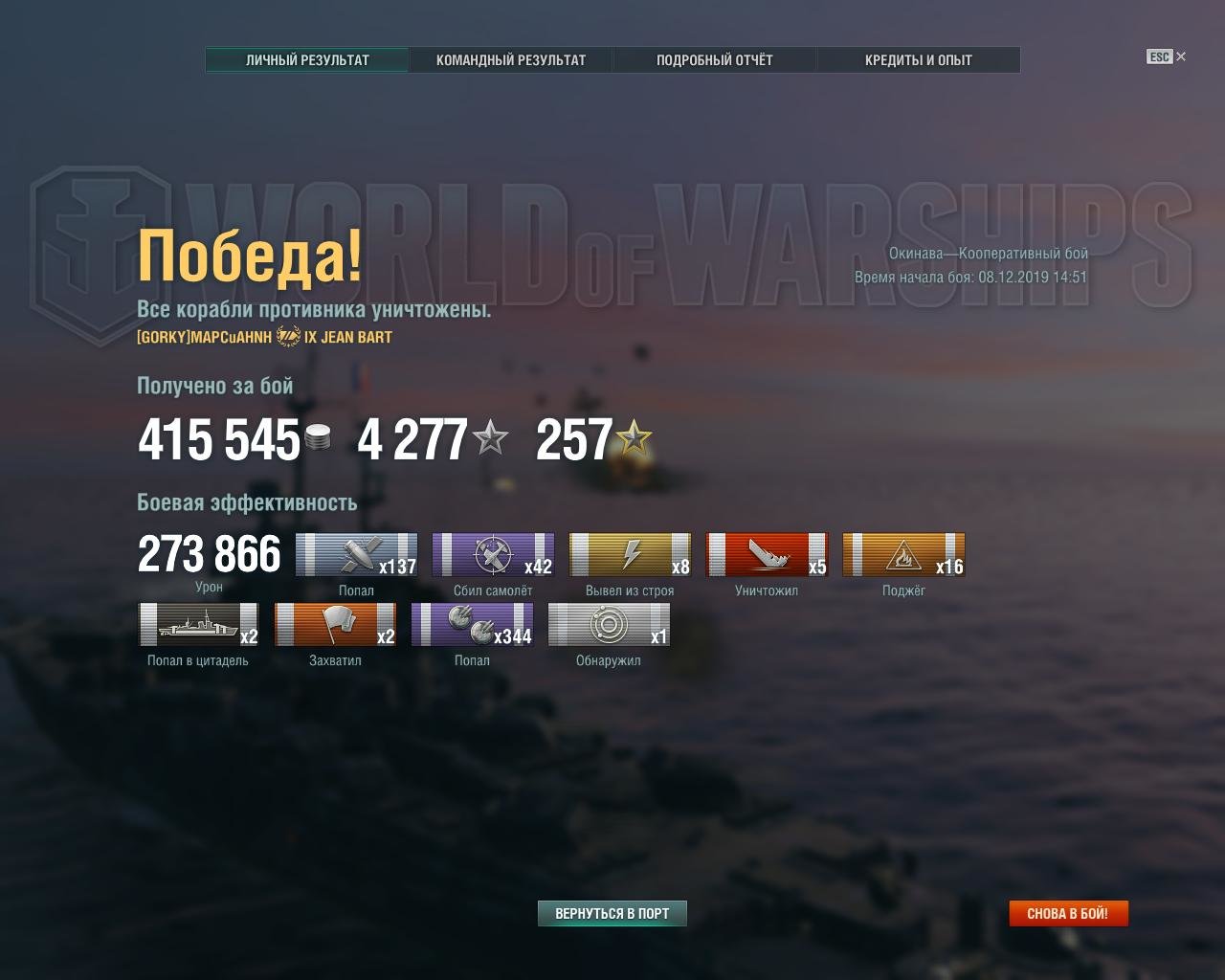Screen dimensions: 1225x980
Task: Click the clan rank emblem by player name
Action: pyautogui.click(x=288, y=337)
